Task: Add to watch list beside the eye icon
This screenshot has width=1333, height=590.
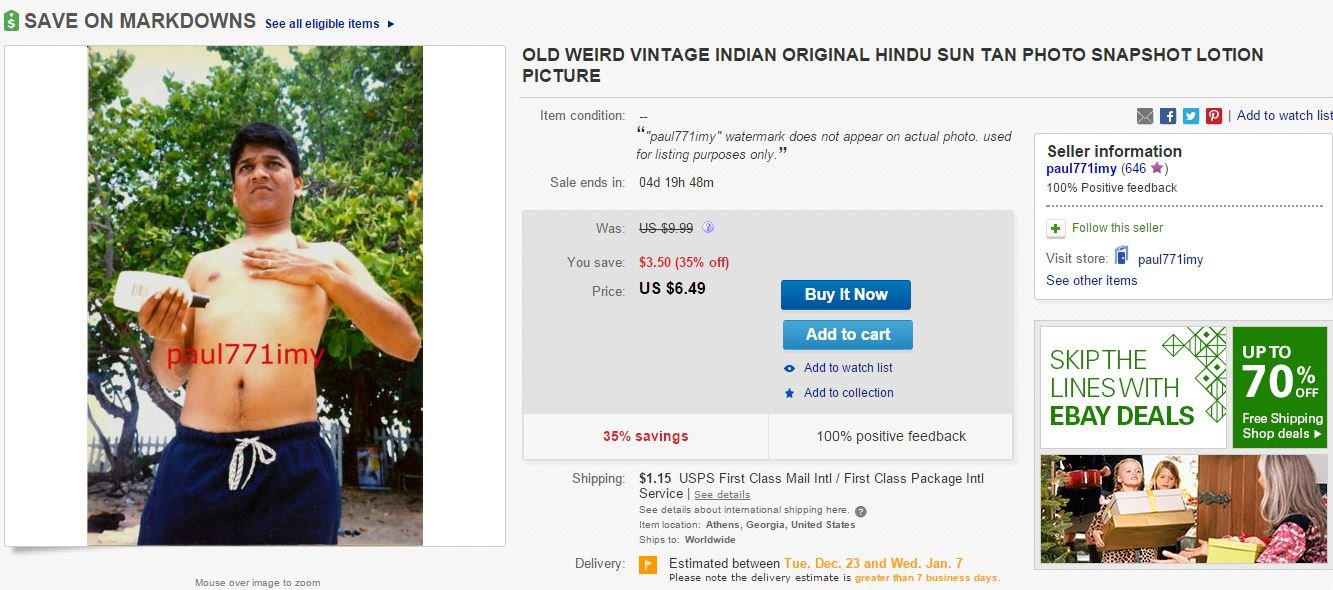Action: (x=848, y=368)
